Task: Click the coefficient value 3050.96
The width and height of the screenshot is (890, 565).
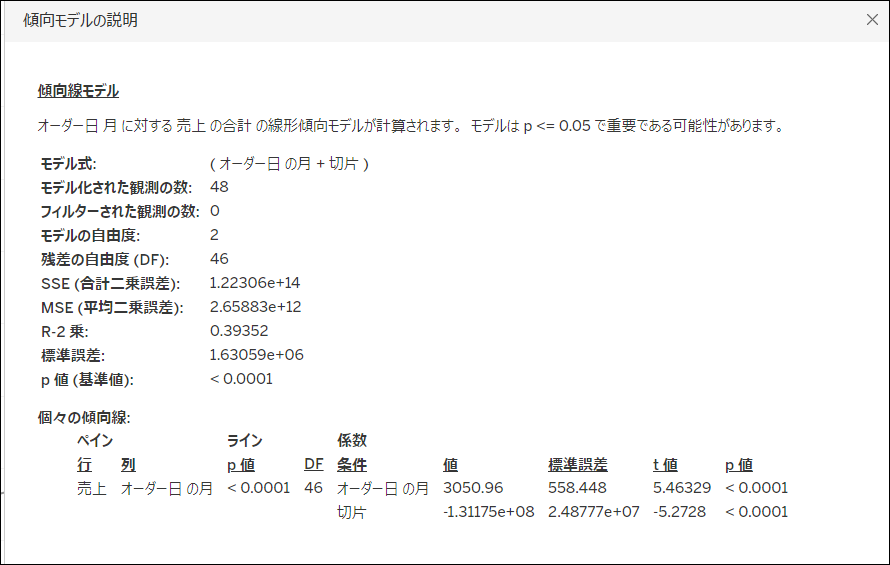Action: (473, 488)
